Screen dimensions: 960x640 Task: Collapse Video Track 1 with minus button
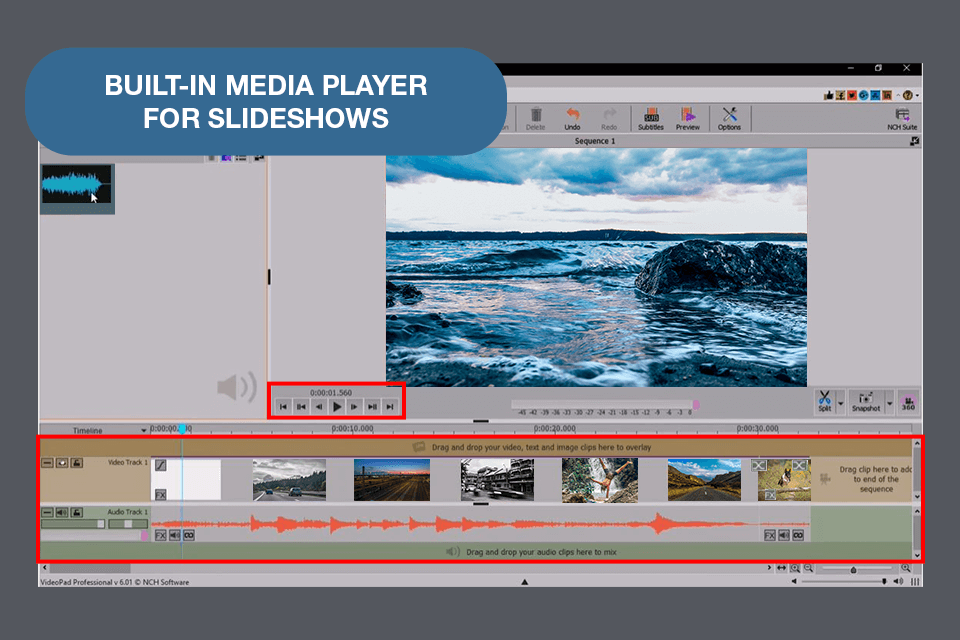(48, 462)
